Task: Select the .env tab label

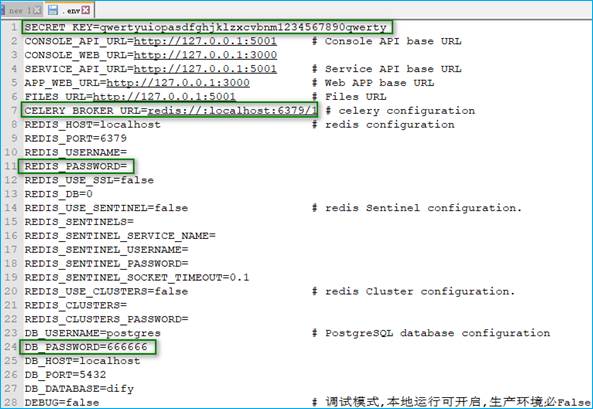Action: point(71,11)
